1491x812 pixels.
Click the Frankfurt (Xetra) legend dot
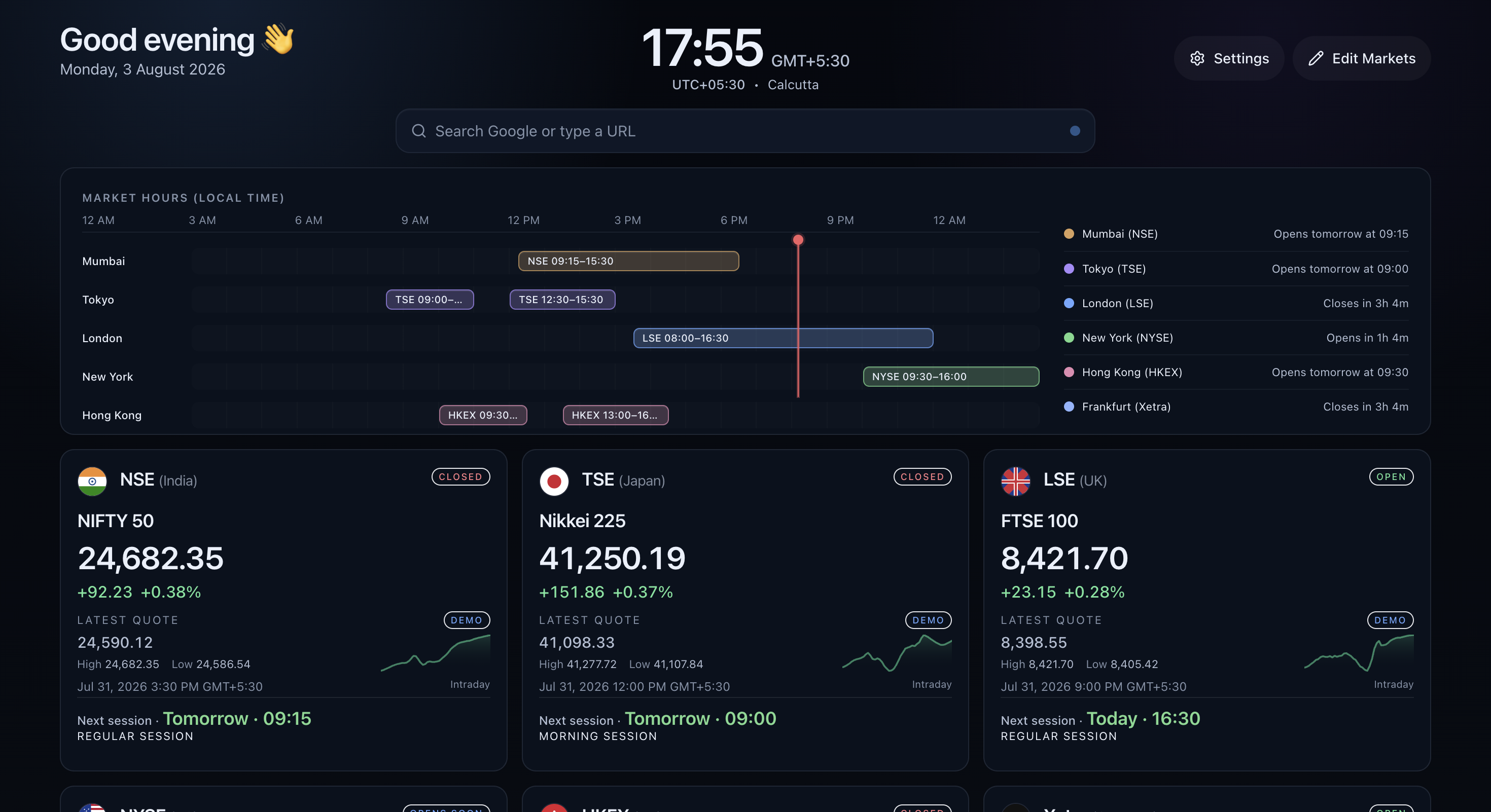click(x=1069, y=407)
